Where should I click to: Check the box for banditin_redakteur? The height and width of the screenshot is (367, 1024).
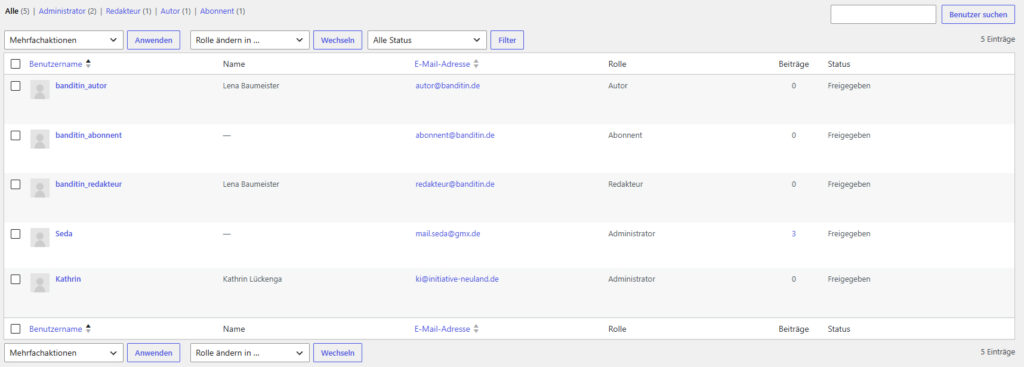coord(16,184)
